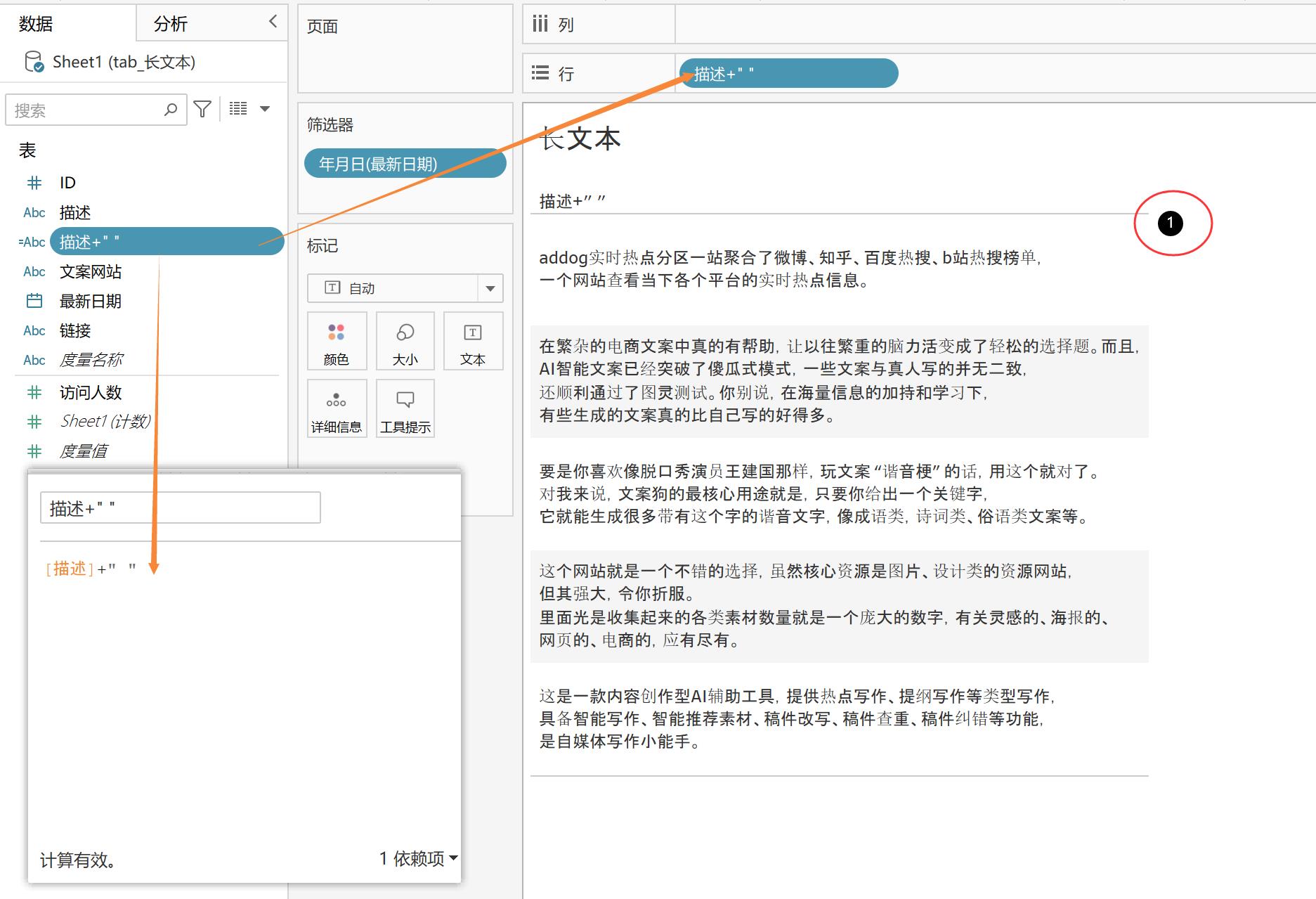Viewport: 1316px width, 899px height.
Task: Select the 最新日期 field
Action: pyautogui.click(x=91, y=301)
